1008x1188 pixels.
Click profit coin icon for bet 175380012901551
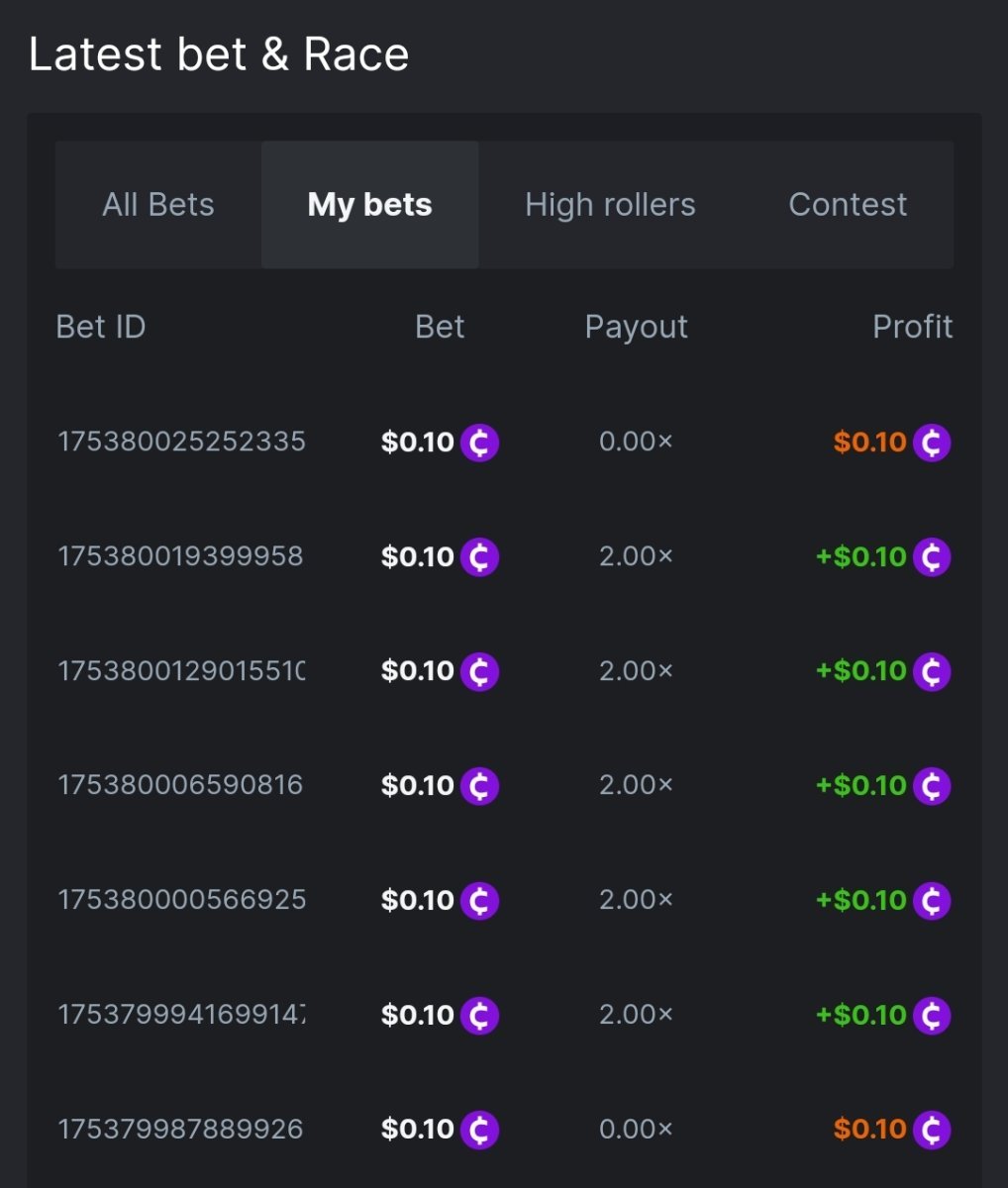932,671
